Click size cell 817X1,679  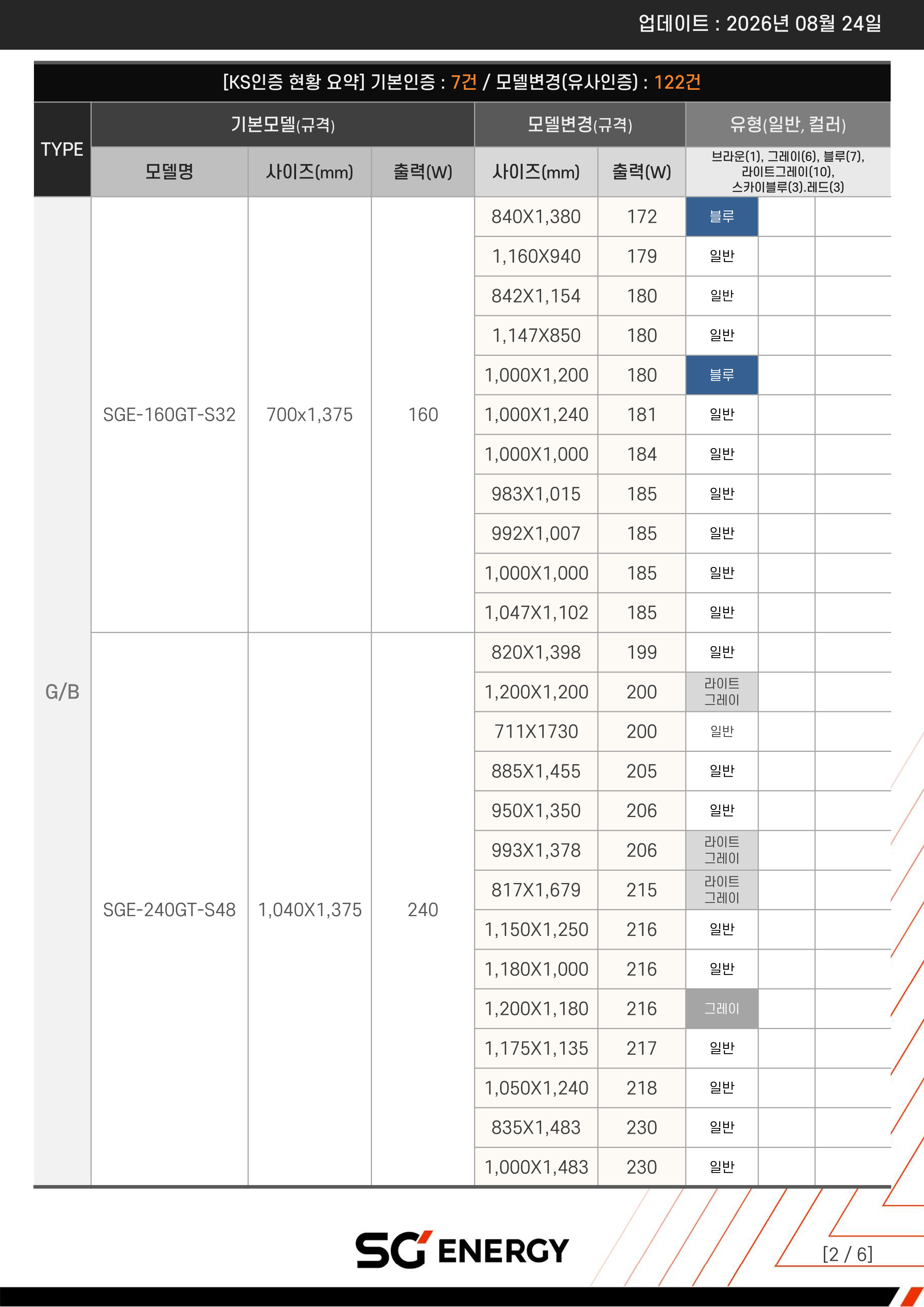(x=536, y=890)
